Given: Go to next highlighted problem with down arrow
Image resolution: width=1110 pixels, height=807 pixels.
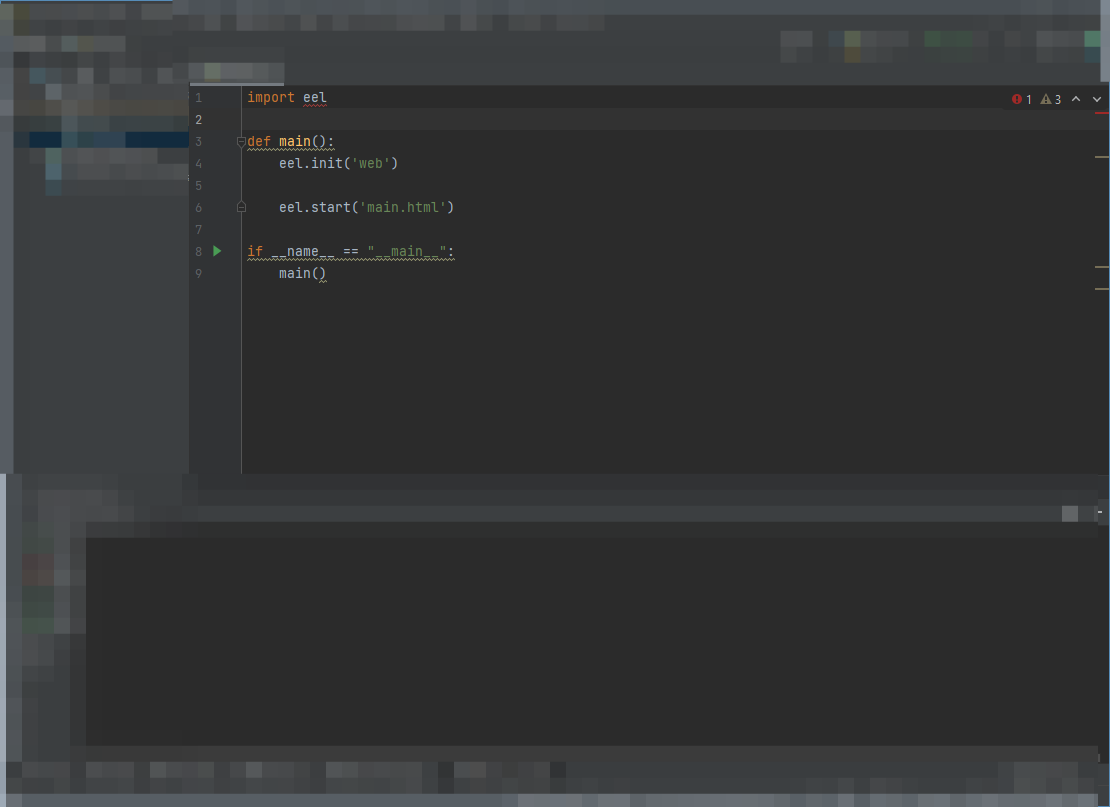Looking at the screenshot, I should point(1097,99).
